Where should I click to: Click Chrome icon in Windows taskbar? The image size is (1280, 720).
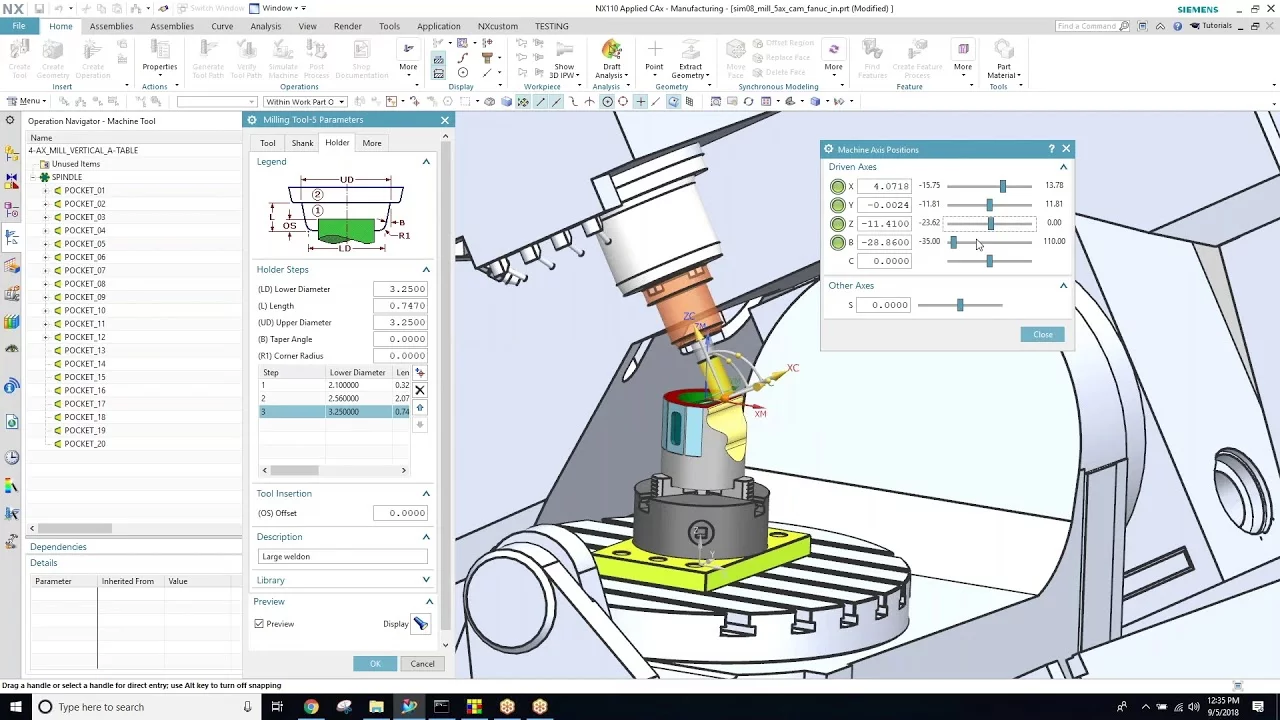[311, 707]
